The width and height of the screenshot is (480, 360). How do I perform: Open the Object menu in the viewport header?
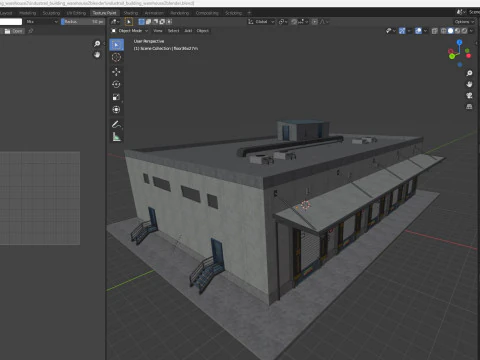(x=203, y=31)
